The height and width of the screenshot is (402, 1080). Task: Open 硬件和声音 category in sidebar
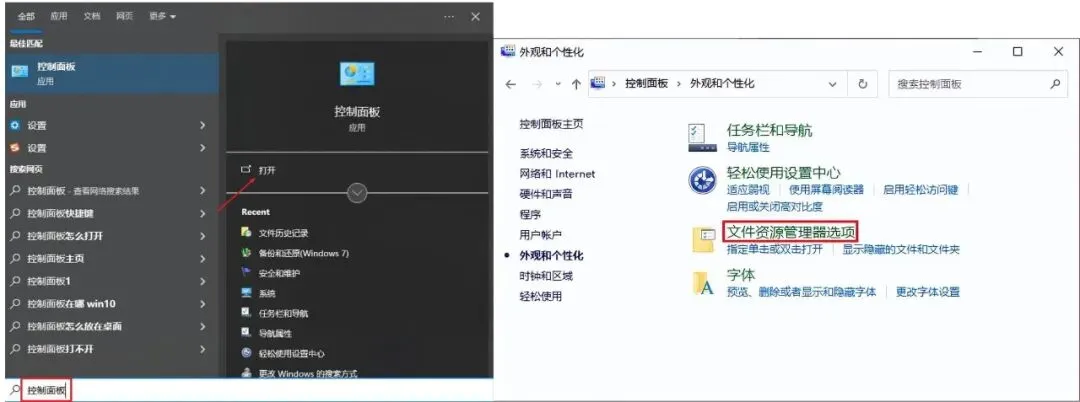[x=546, y=194]
